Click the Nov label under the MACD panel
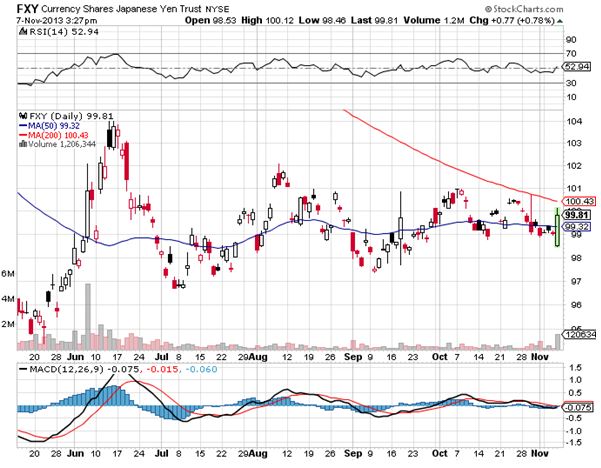 (x=540, y=453)
